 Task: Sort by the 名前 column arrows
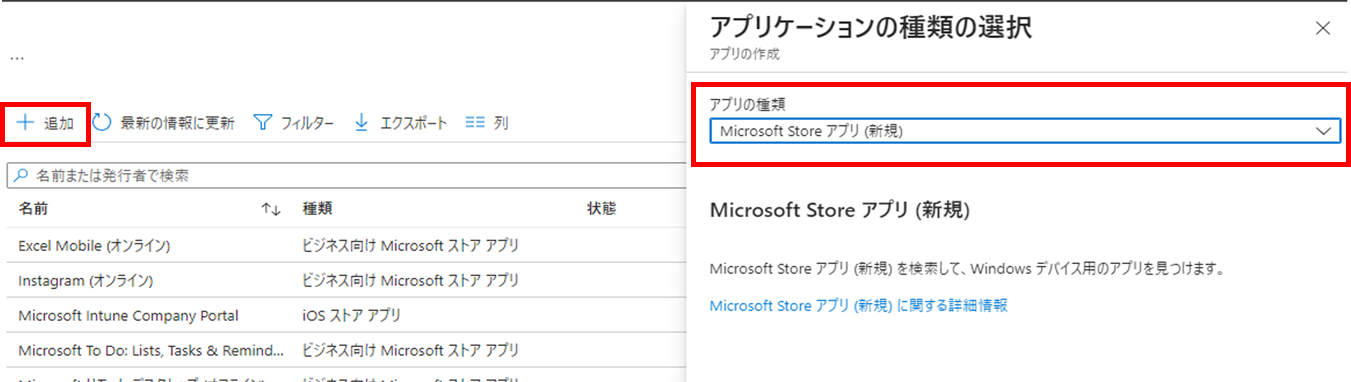(x=270, y=209)
